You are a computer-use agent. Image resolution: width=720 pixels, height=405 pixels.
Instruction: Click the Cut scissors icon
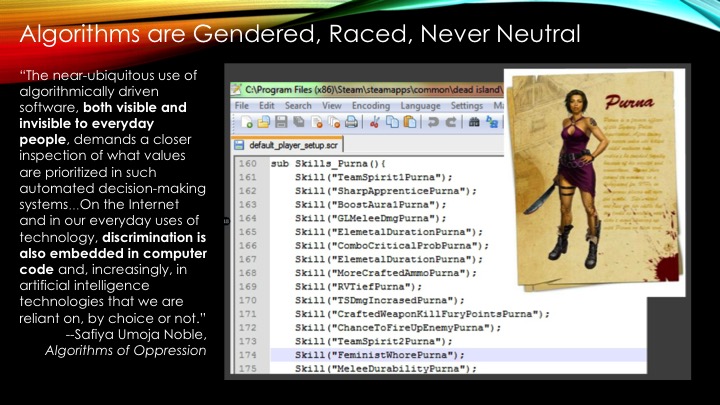coord(375,122)
